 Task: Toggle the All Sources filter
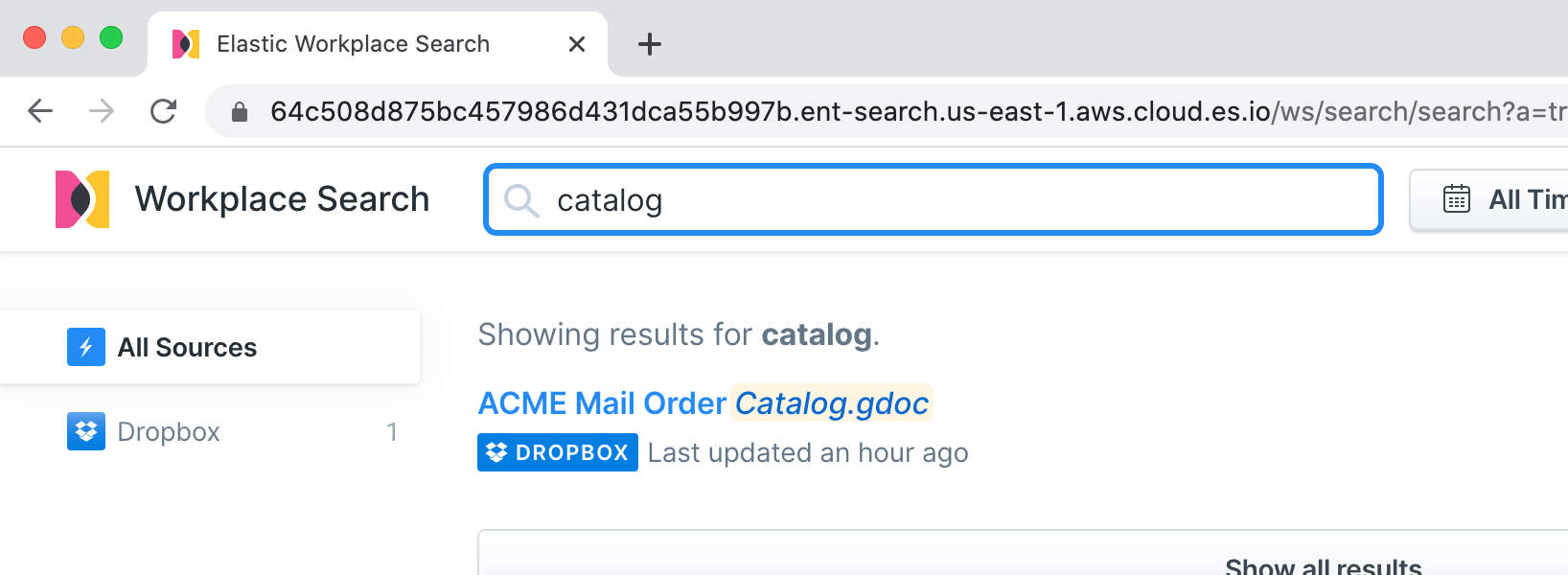click(187, 347)
